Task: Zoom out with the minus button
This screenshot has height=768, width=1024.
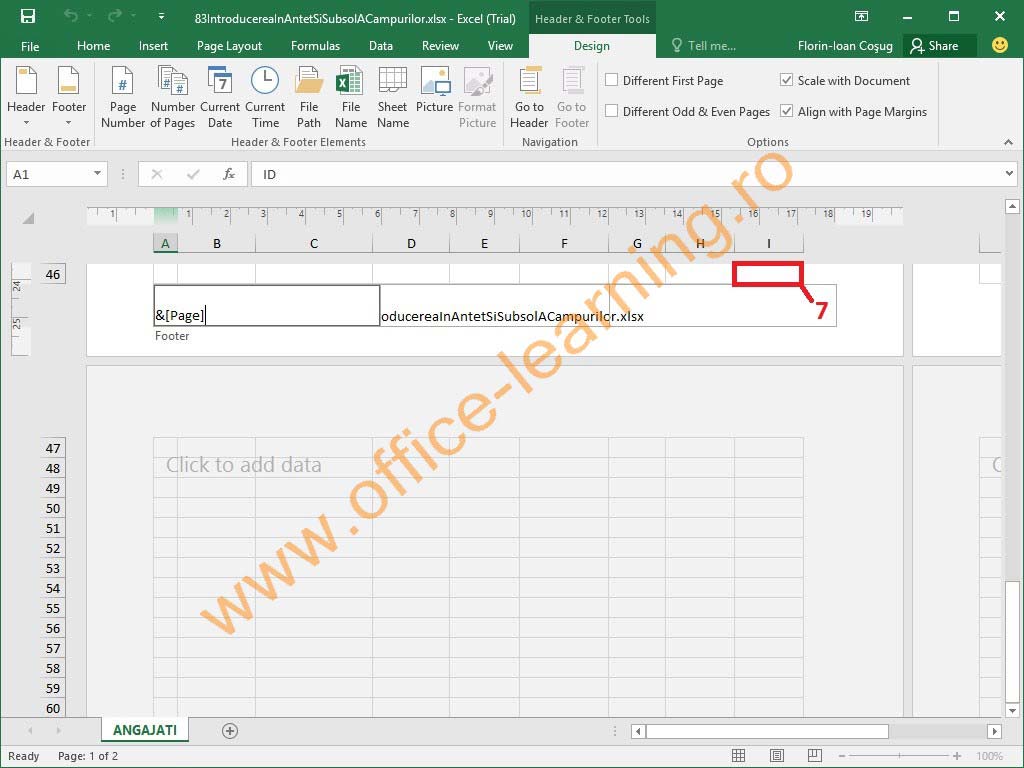Action: (x=842, y=756)
